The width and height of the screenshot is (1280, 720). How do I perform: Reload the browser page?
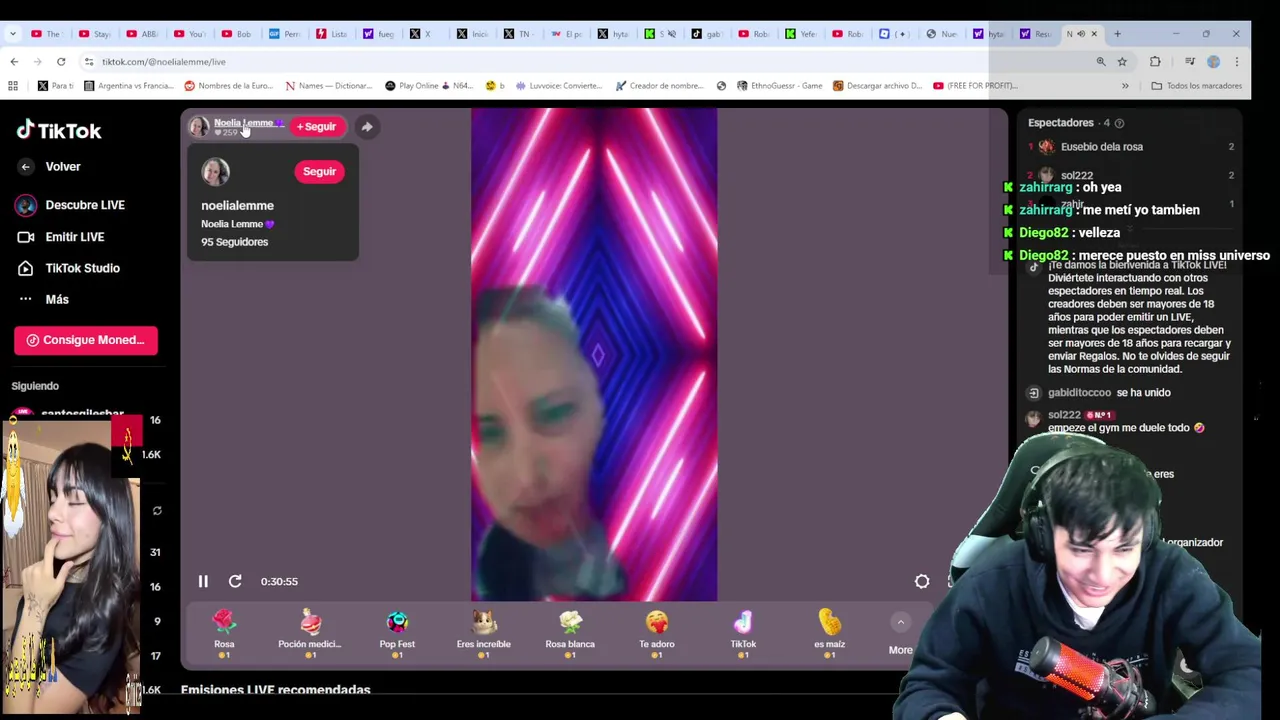point(61,61)
